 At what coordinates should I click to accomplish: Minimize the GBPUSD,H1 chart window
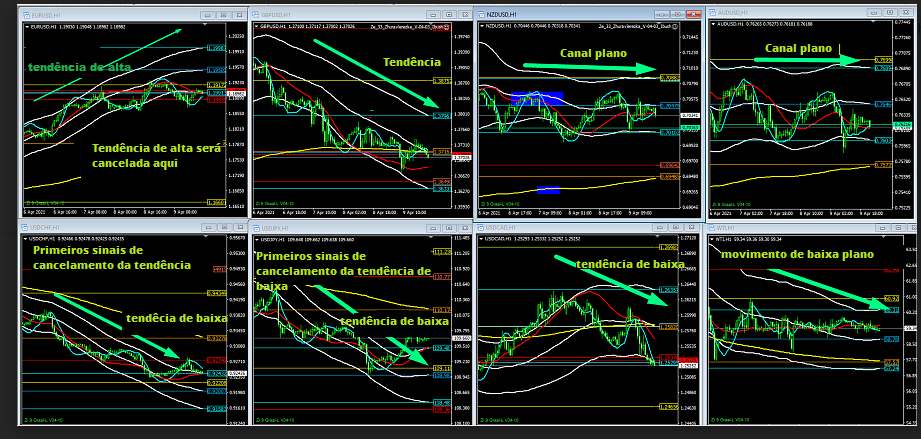434,15
